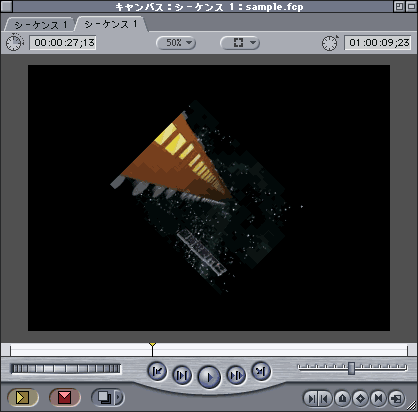Click the Play In to Out button
The image size is (418, 412).
[182, 375]
